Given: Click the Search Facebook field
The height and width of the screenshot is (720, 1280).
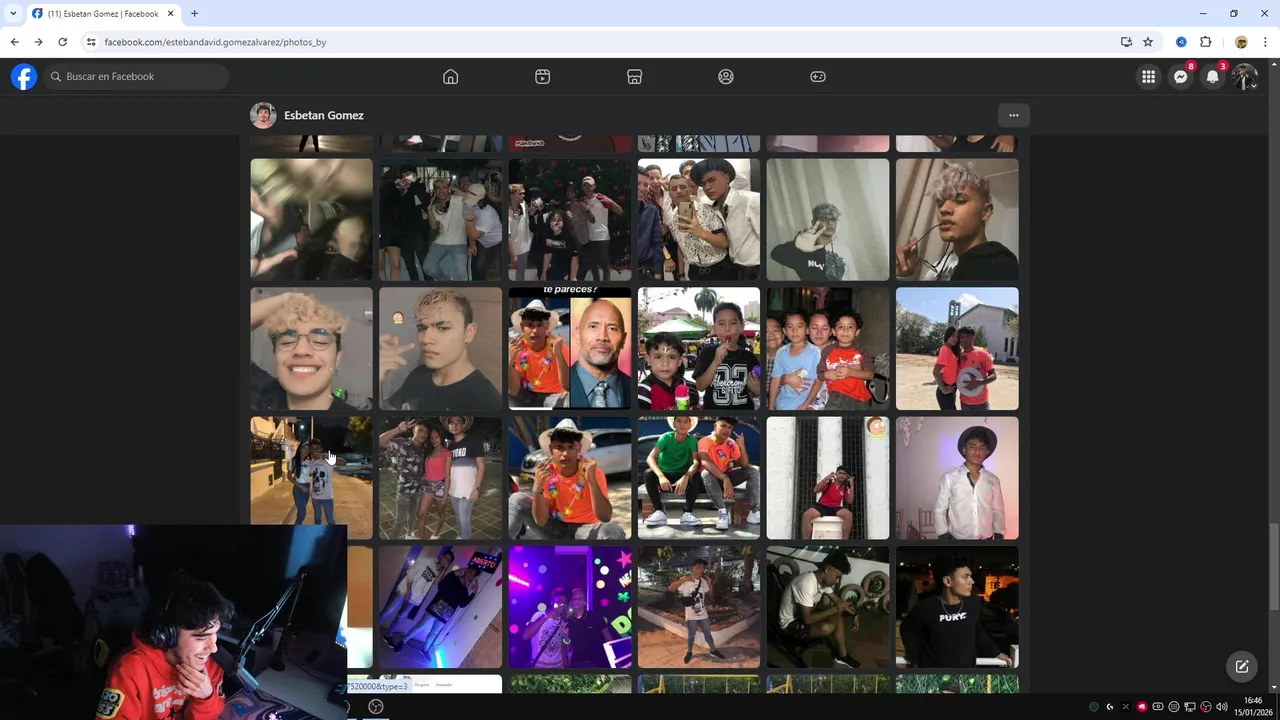Looking at the screenshot, I should click(x=136, y=76).
